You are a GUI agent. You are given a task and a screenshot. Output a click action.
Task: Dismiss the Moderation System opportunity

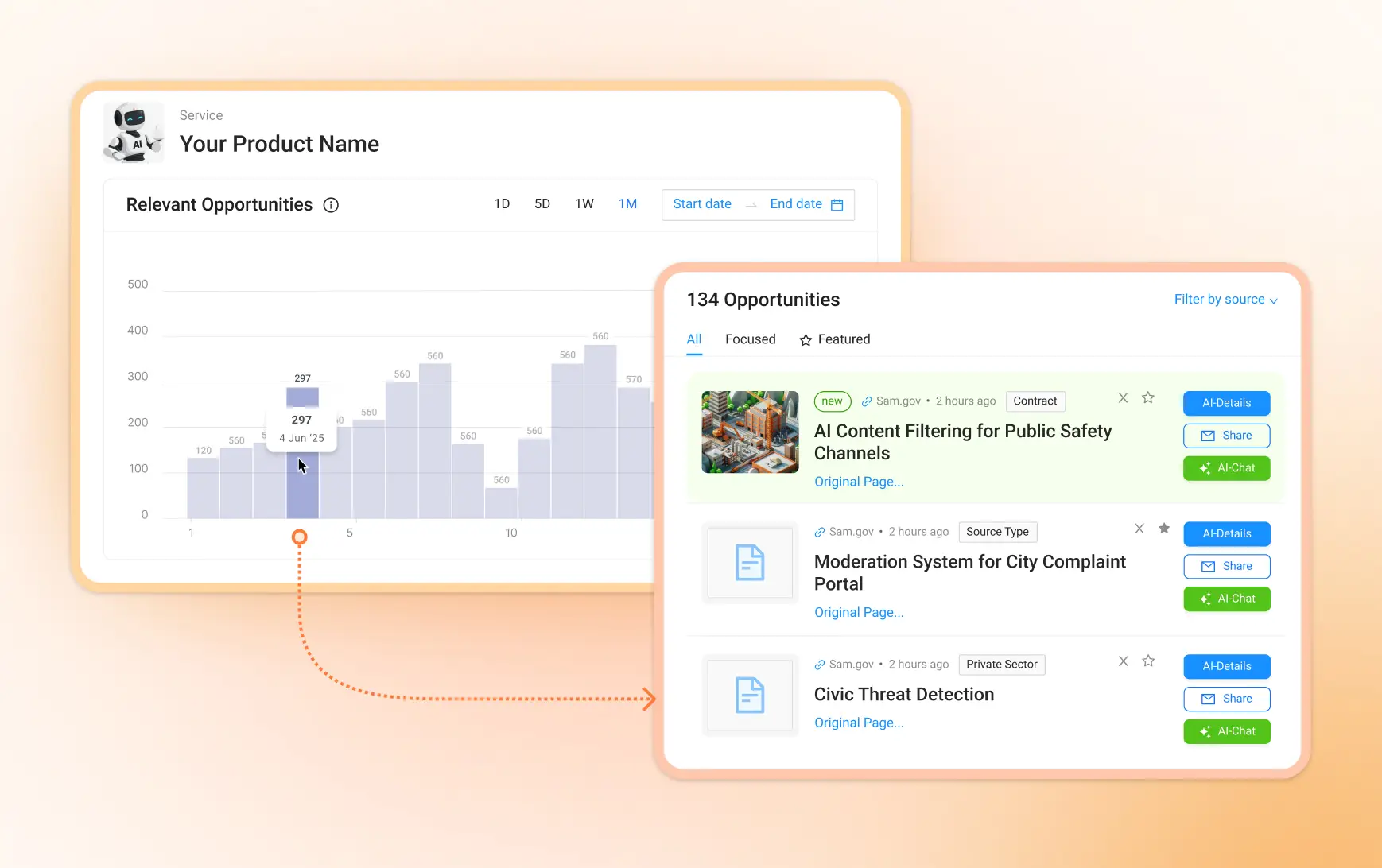[1139, 529]
